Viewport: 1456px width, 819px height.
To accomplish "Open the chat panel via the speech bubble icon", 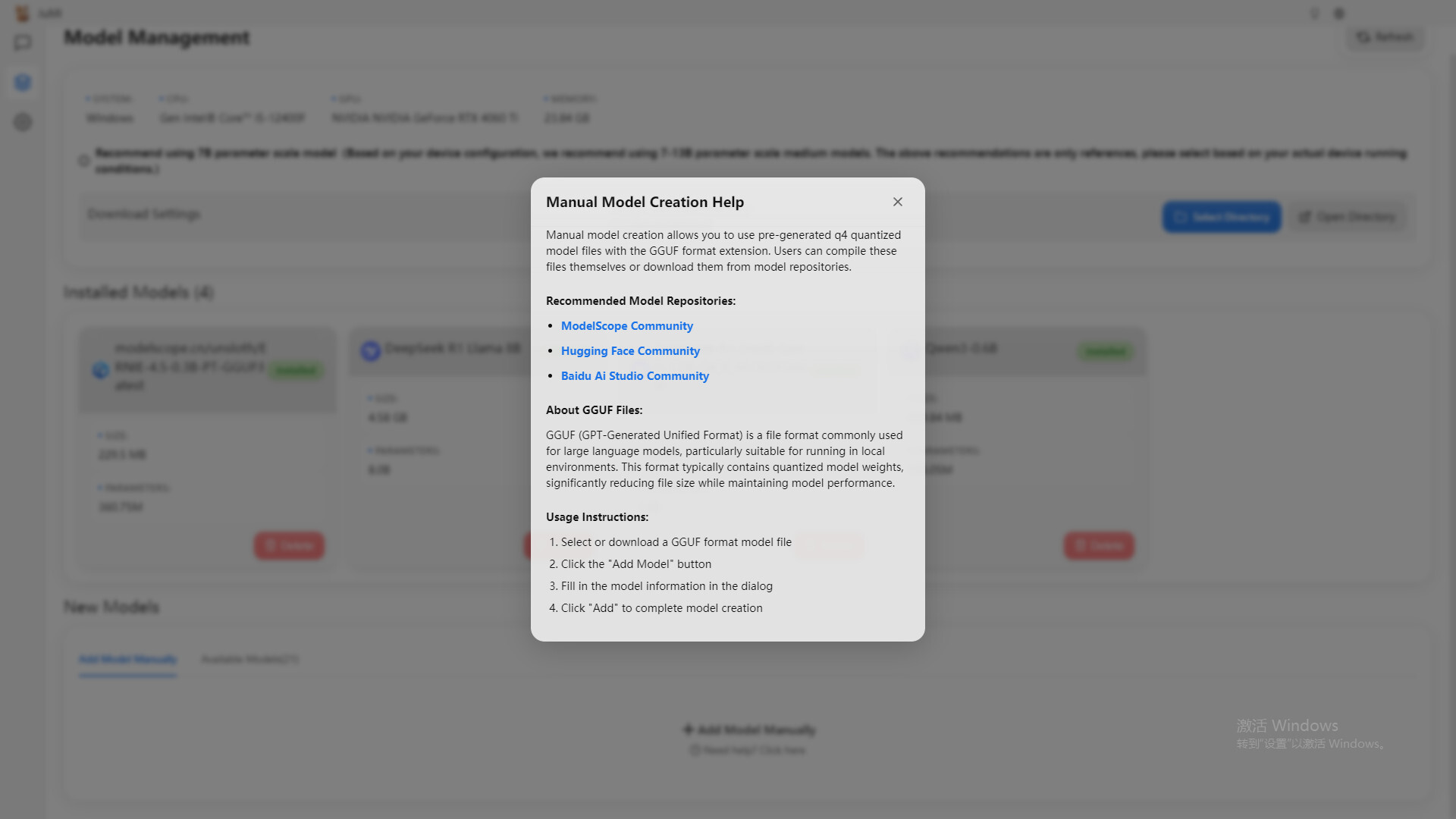I will (x=23, y=42).
